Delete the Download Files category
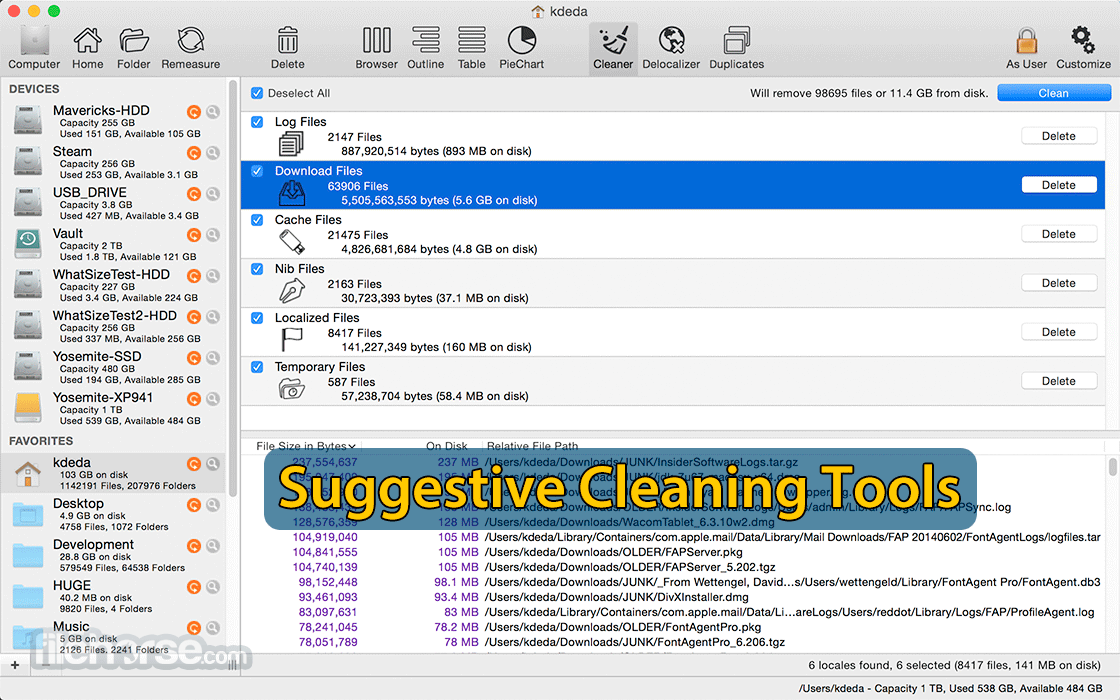Image resolution: width=1120 pixels, height=700 pixels. 1059,185
